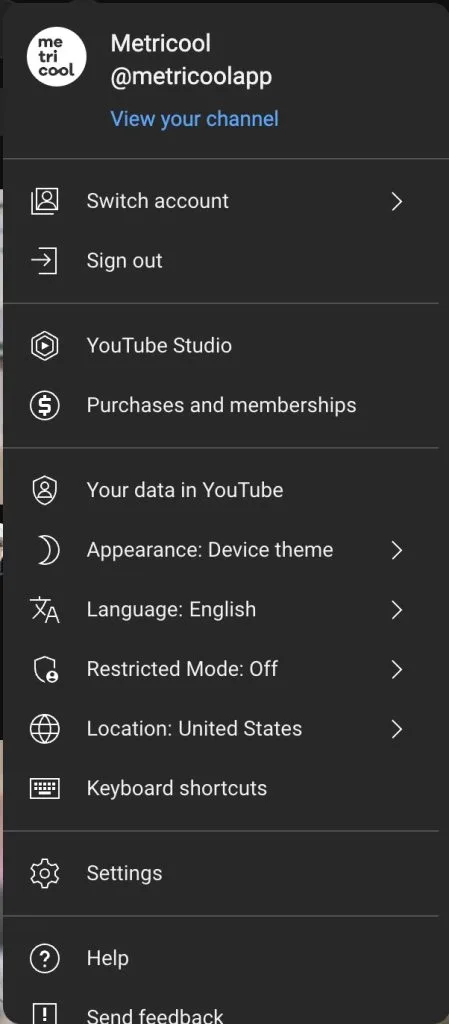Click the Help question mark icon

click(x=45, y=959)
